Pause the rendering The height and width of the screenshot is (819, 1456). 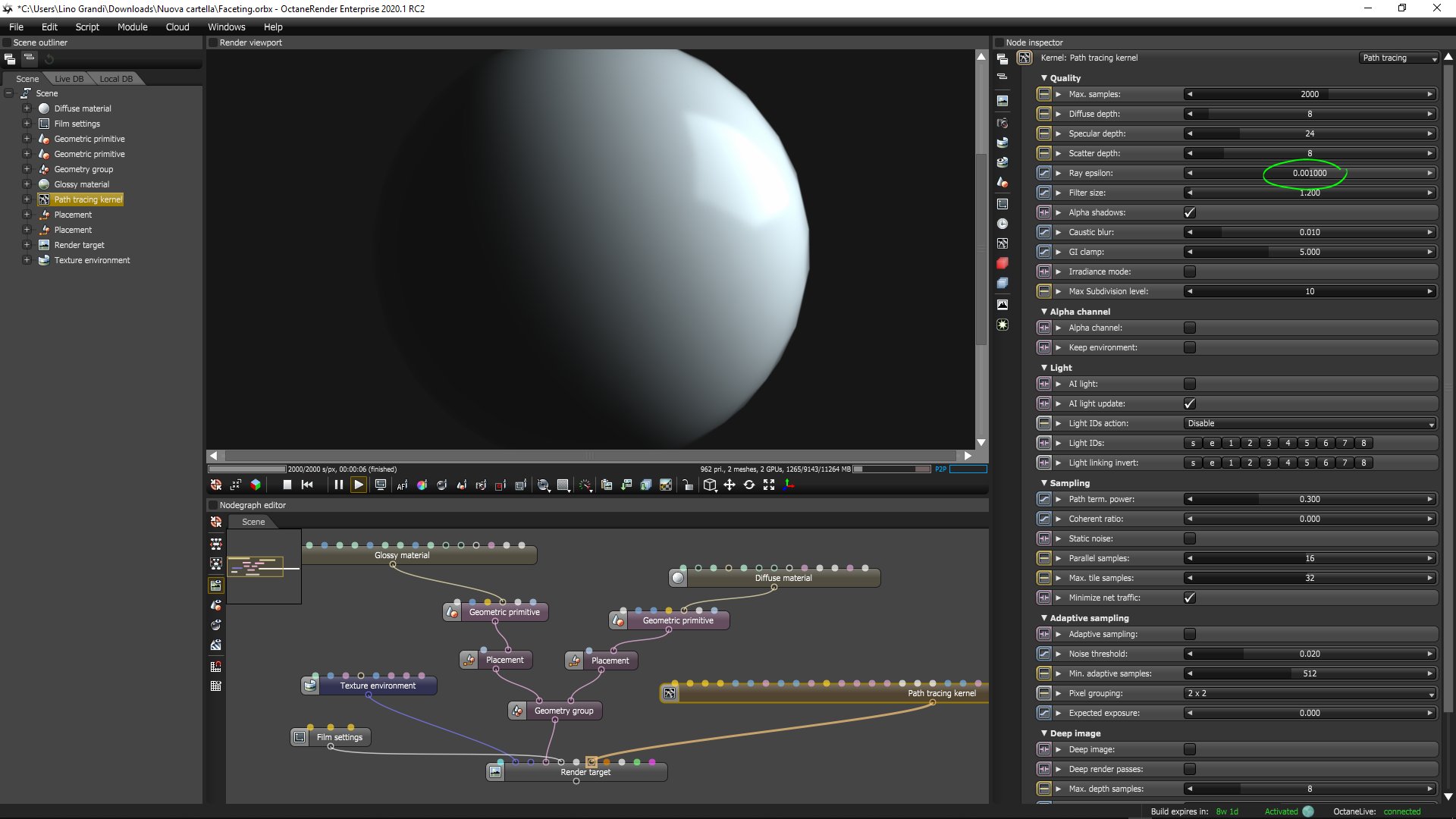[x=338, y=485]
